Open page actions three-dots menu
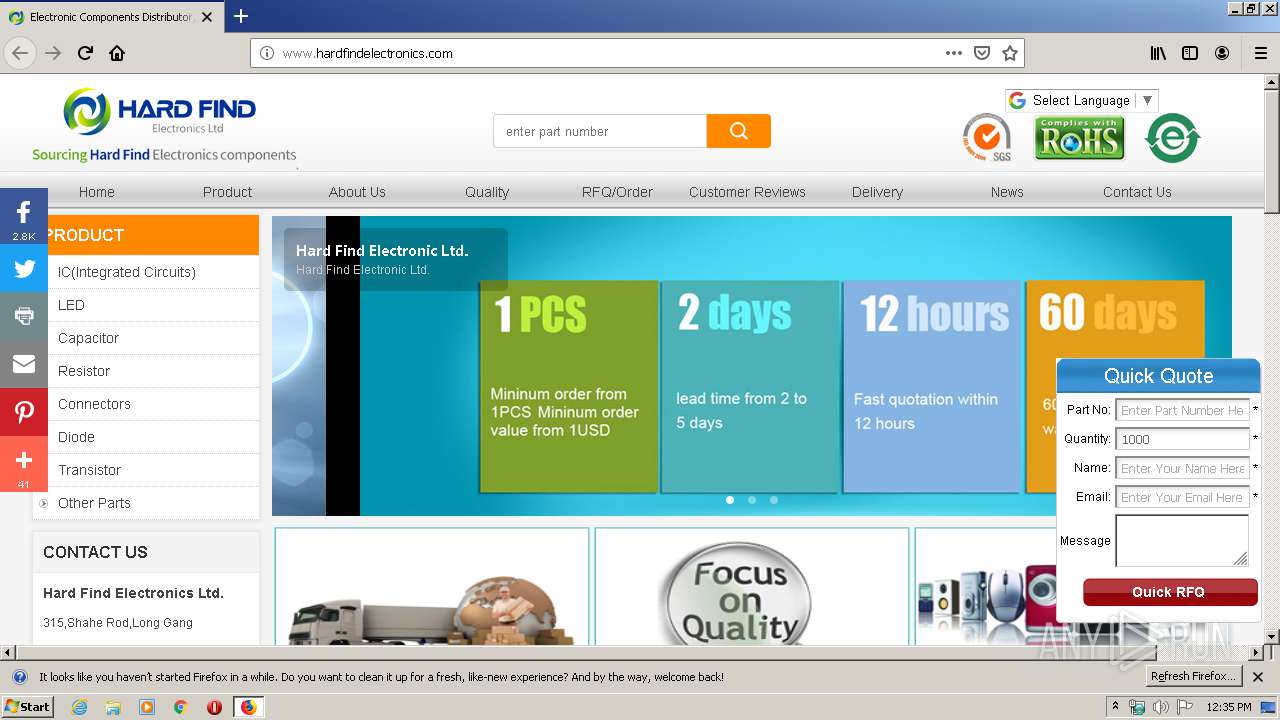Screen dimensions: 1280x720 pos(954,53)
